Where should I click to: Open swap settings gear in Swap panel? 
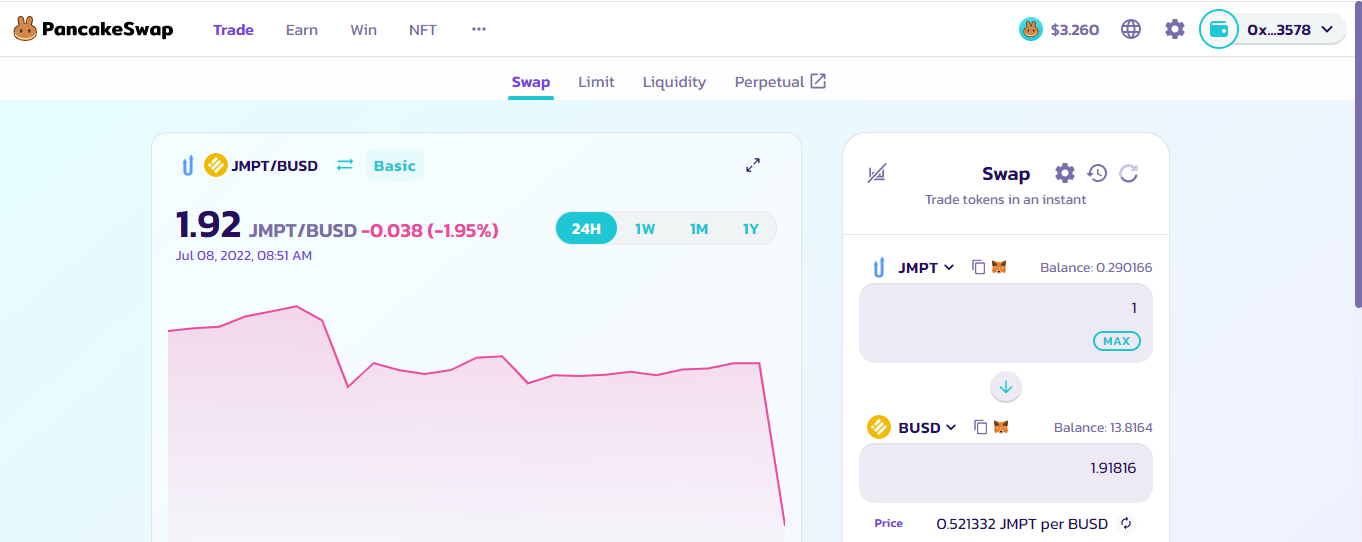tap(1065, 173)
